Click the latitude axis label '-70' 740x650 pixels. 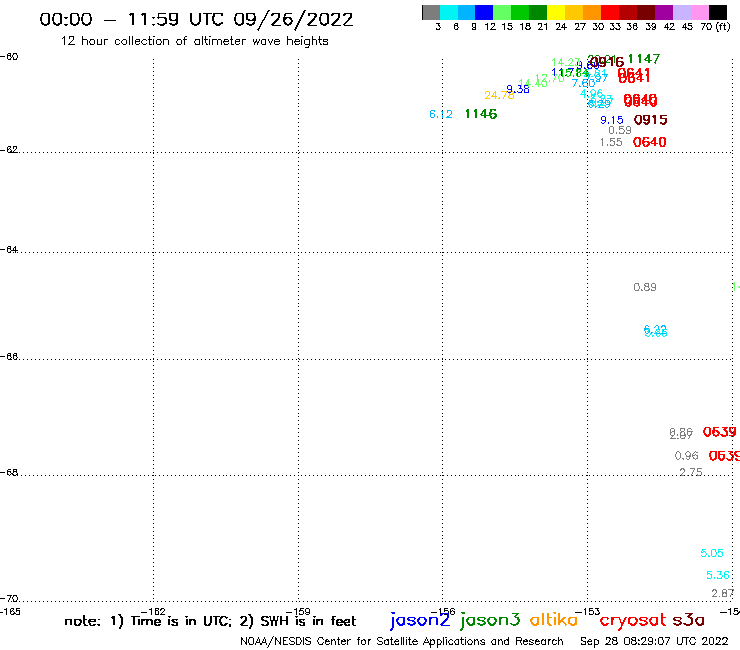pyautogui.click(x=9, y=599)
